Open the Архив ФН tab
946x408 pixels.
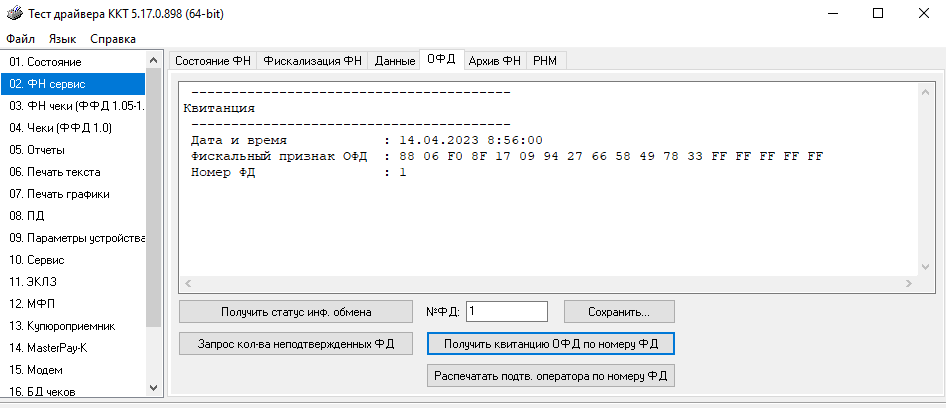[x=494, y=61]
